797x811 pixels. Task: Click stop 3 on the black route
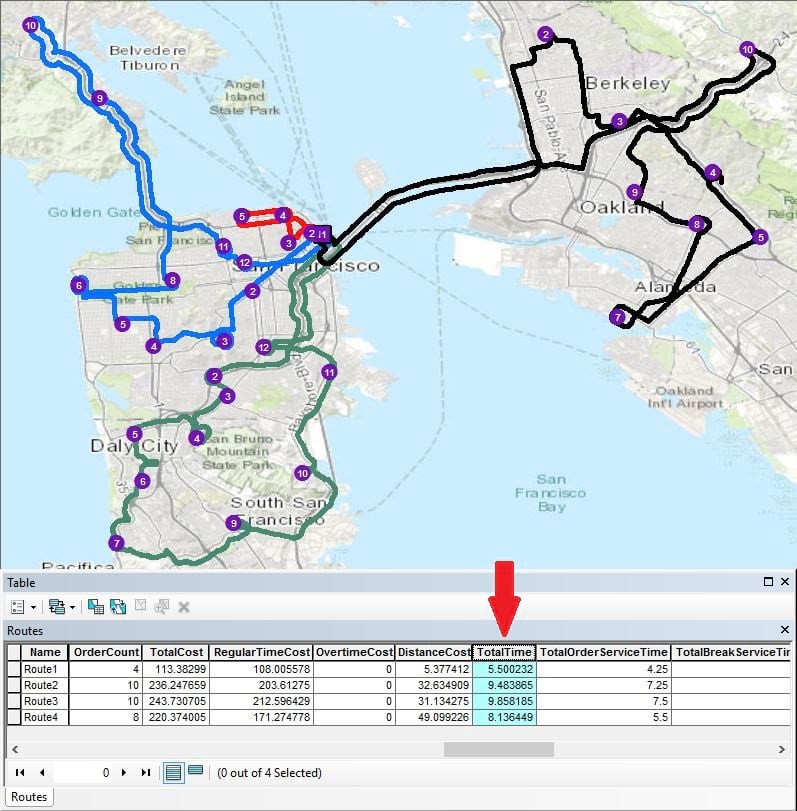(x=619, y=122)
